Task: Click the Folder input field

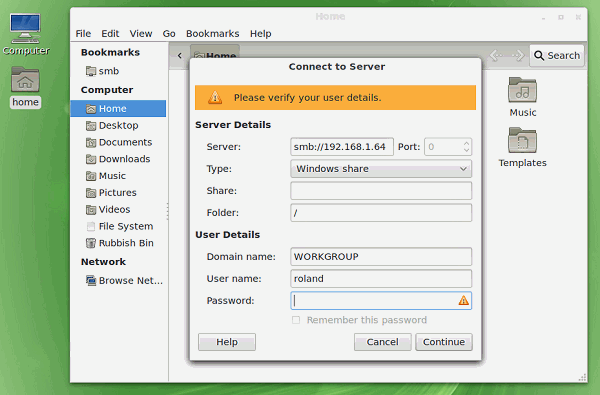Action: tap(381, 213)
